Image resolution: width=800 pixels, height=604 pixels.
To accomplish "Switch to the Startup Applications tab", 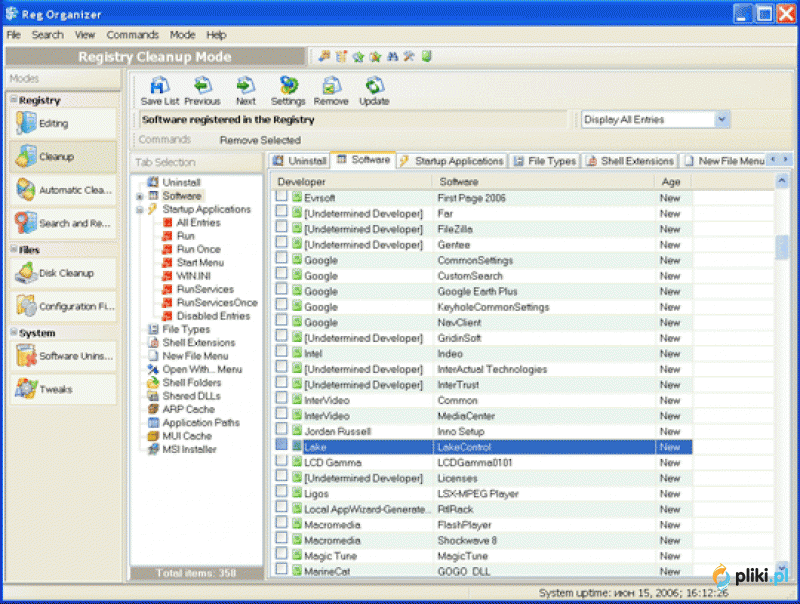I will pyautogui.click(x=452, y=161).
